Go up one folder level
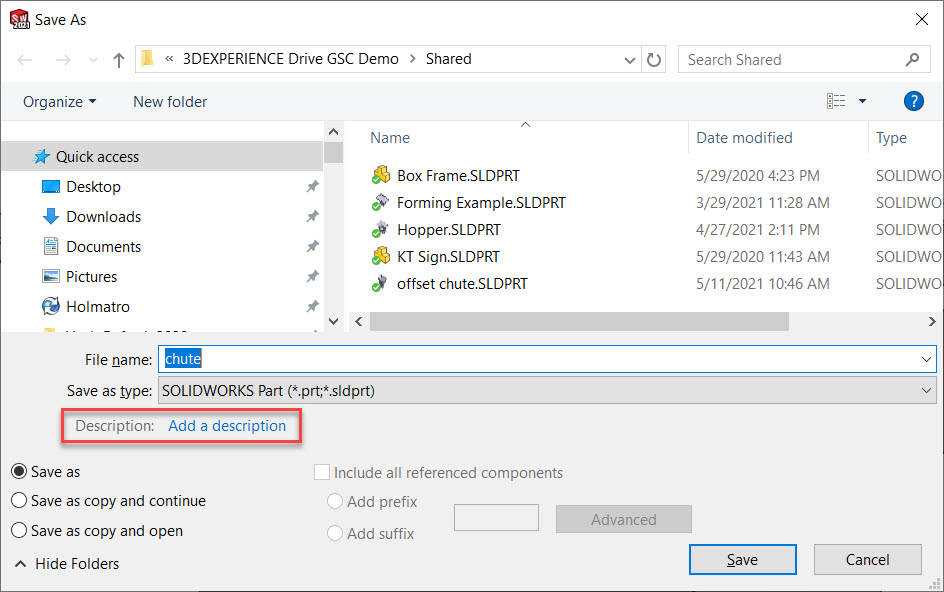944x592 pixels. 119,60
